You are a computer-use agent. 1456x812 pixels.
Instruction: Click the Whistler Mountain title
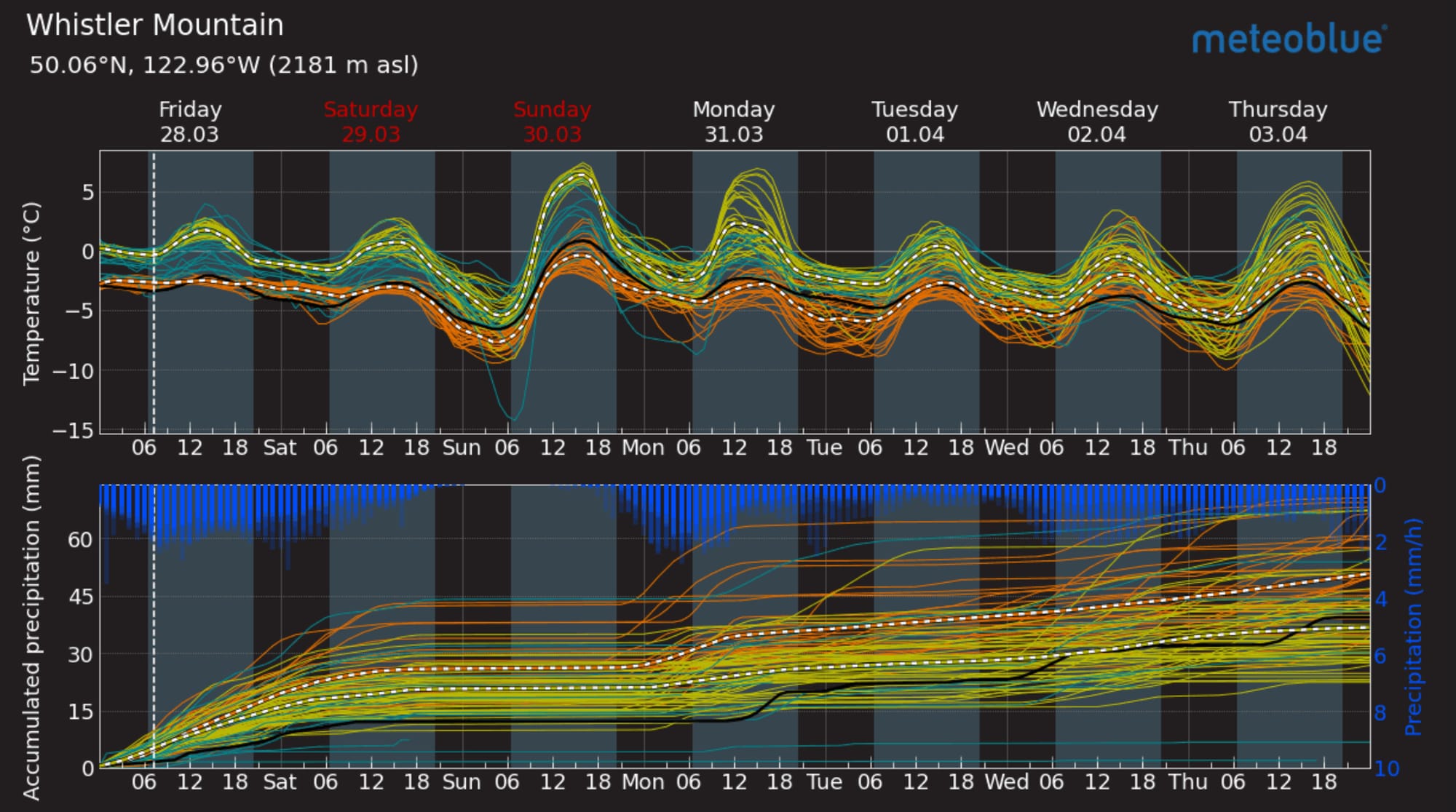click(x=155, y=25)
